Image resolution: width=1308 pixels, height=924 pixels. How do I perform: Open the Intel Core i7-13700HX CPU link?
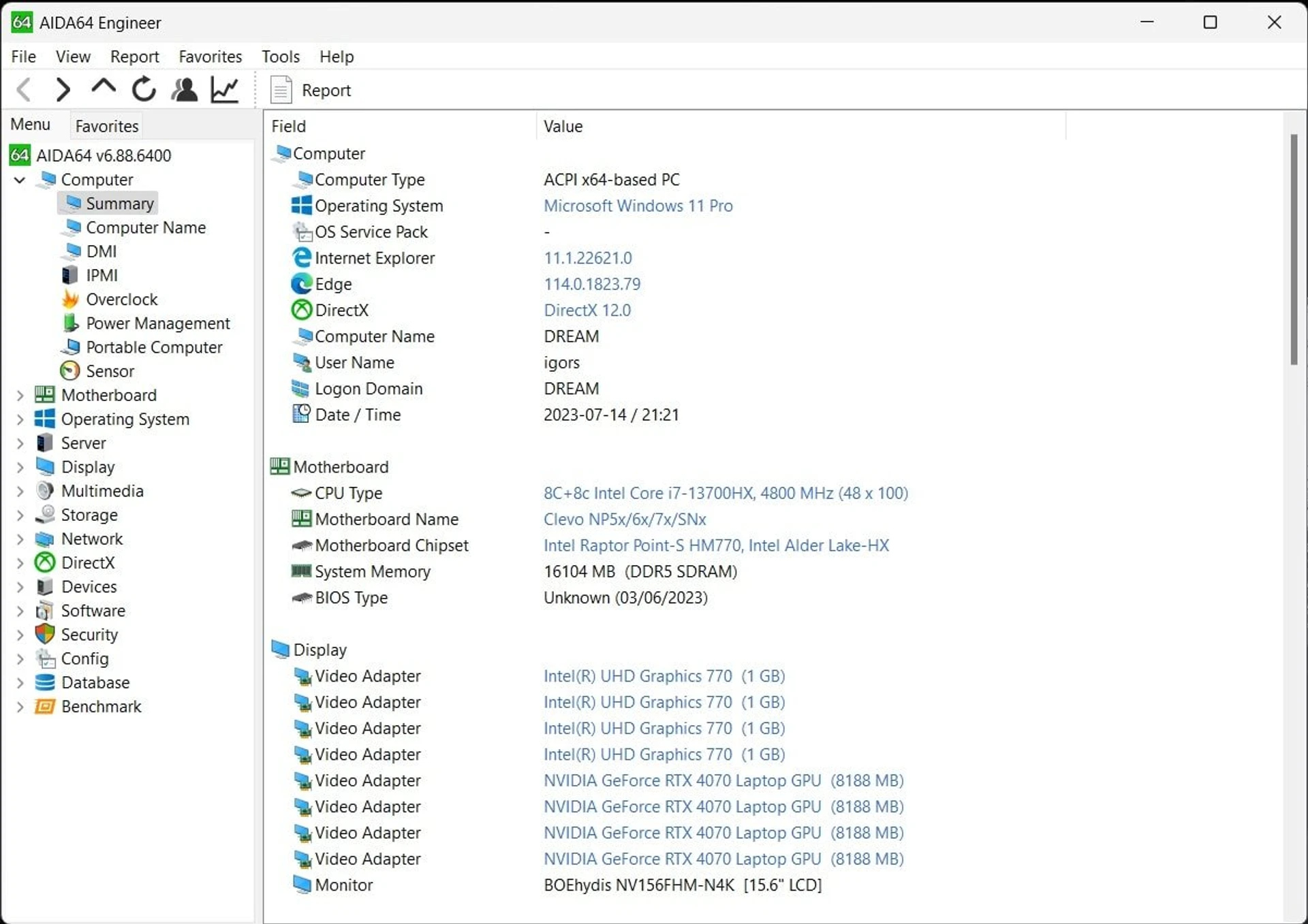[x=726, y=493]
